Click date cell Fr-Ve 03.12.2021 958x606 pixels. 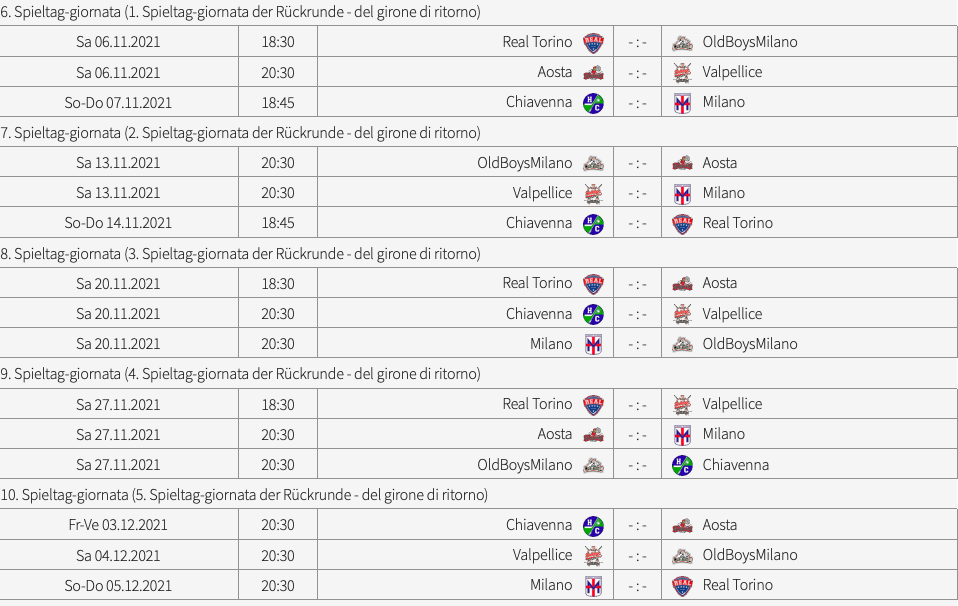click(119, 525)
